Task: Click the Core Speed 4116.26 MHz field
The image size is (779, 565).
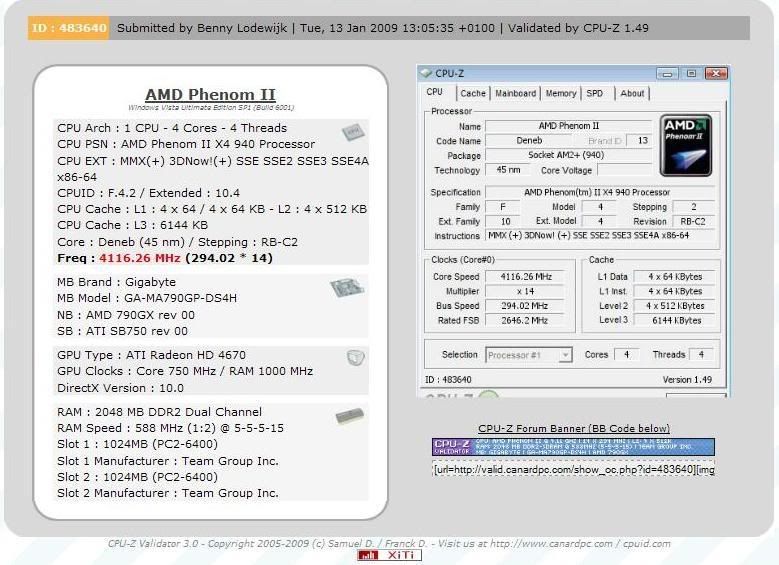Action: [x=525, y=277]
